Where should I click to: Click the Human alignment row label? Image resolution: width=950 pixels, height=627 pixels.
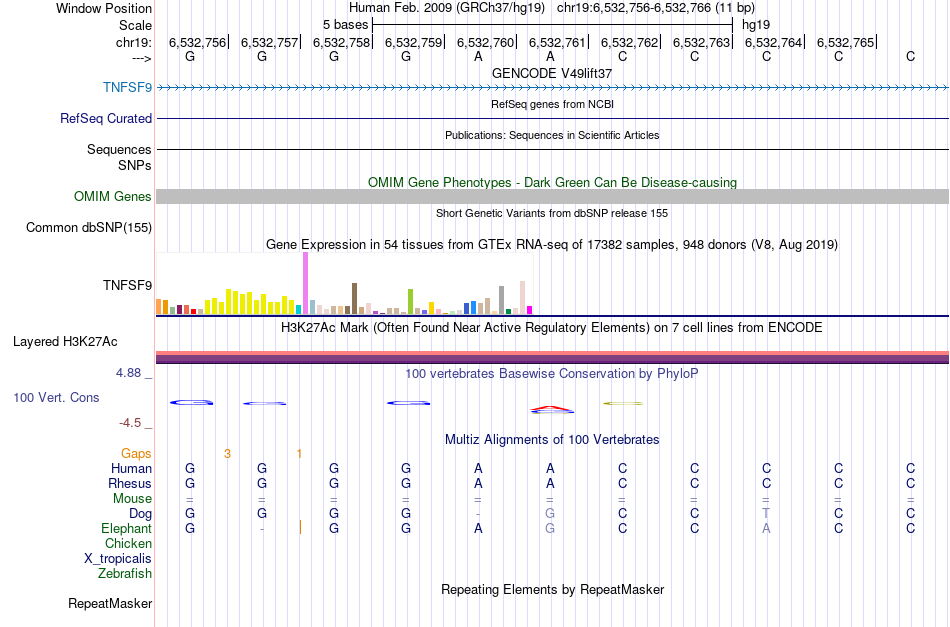[x=131, y=468]
